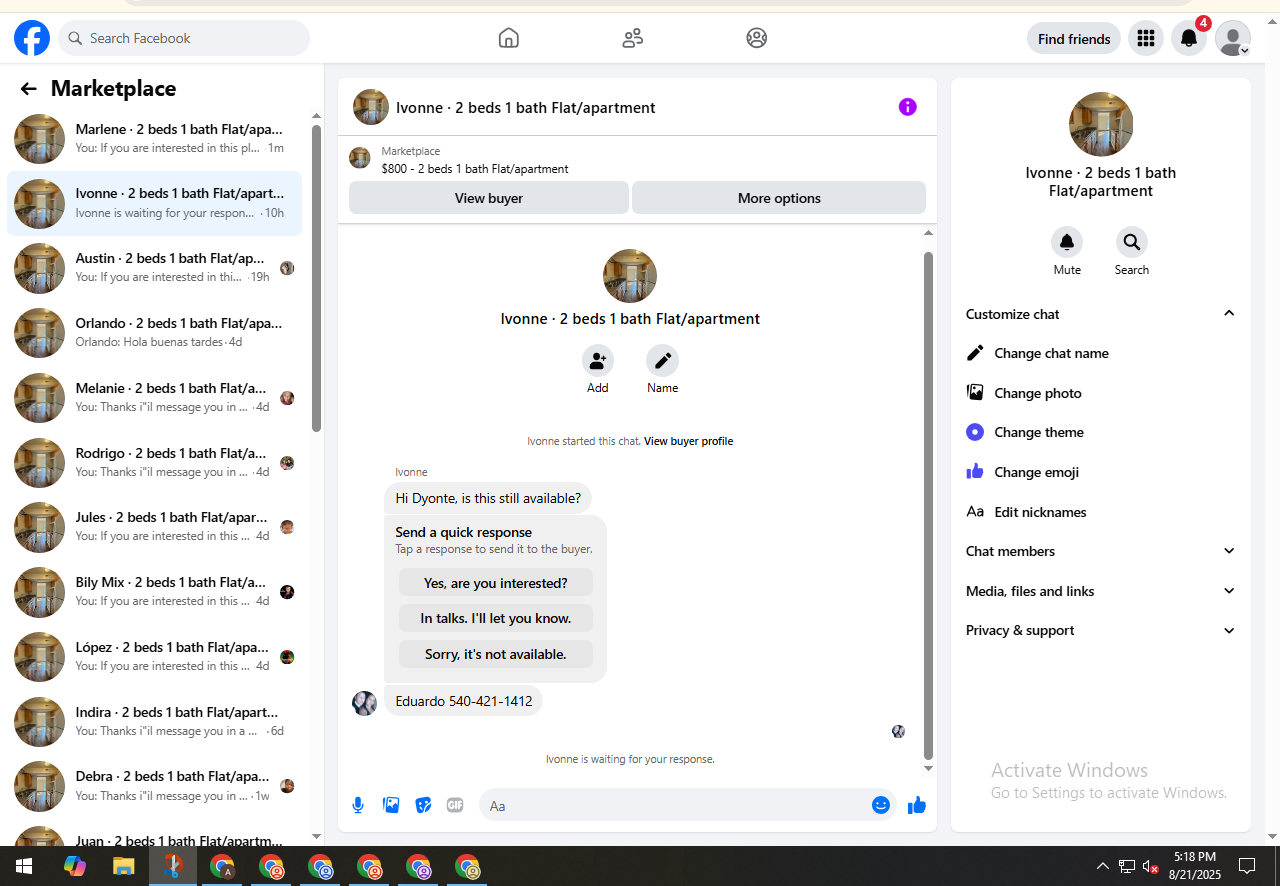The height and width of the screenshot is (886, 1280).
Task: Open the Groups icon in top navigation
Action: (x=757, y=38)
